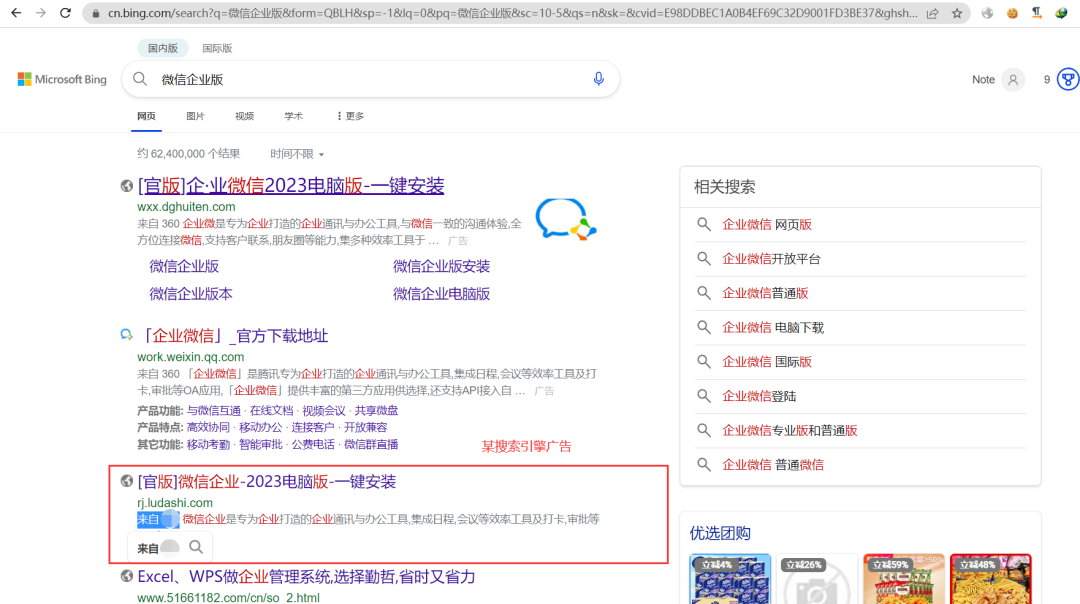
Task: Switch to the 视频 tab
Action: click(x=245, y=116)
